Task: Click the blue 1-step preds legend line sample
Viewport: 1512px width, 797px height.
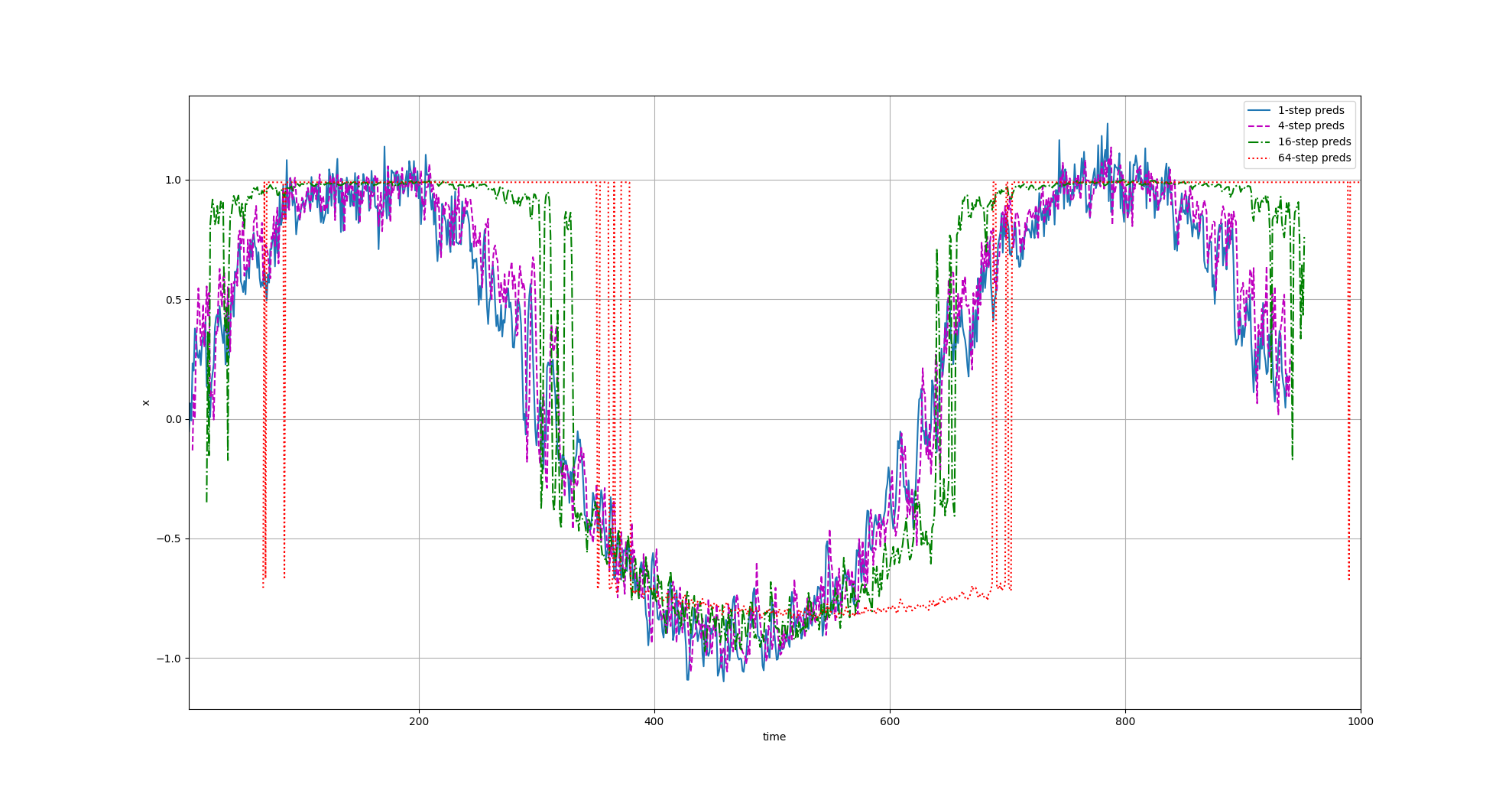Action: click(1259, 110)
